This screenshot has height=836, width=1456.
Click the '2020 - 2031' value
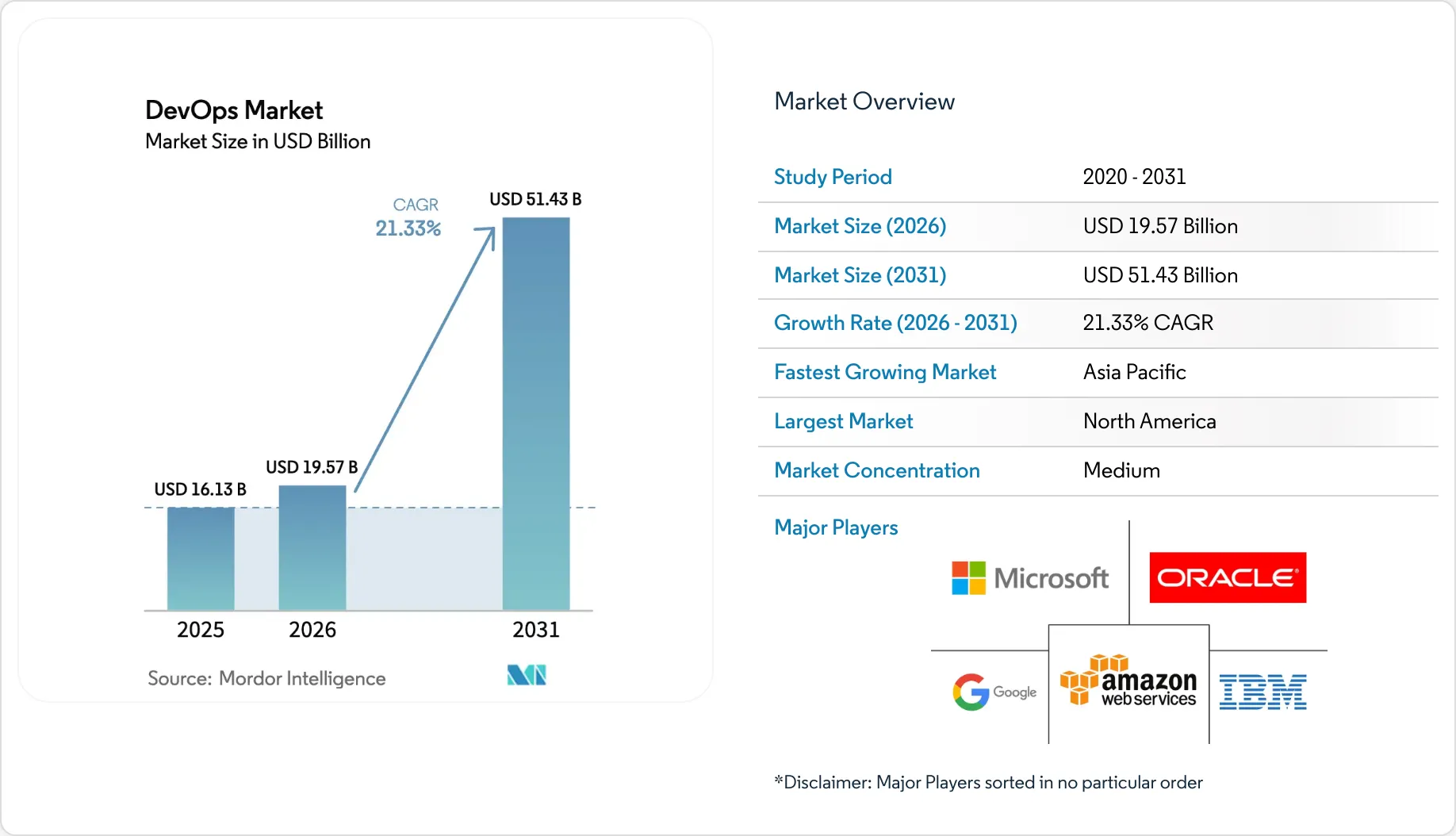1135,177
